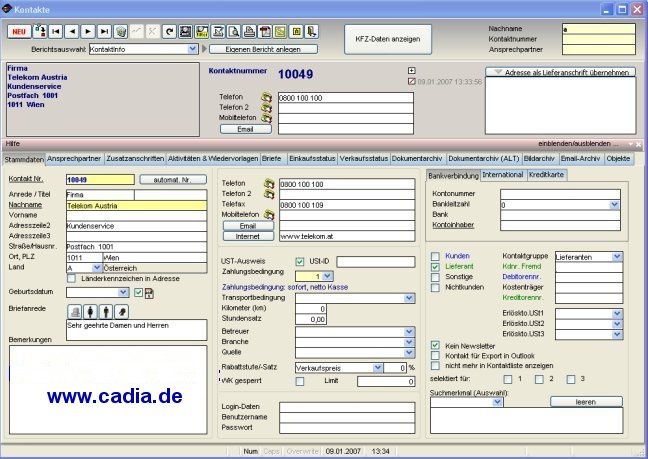Delete record with the trash bin icon
The image size is (648, 459).
click(121, 32)
